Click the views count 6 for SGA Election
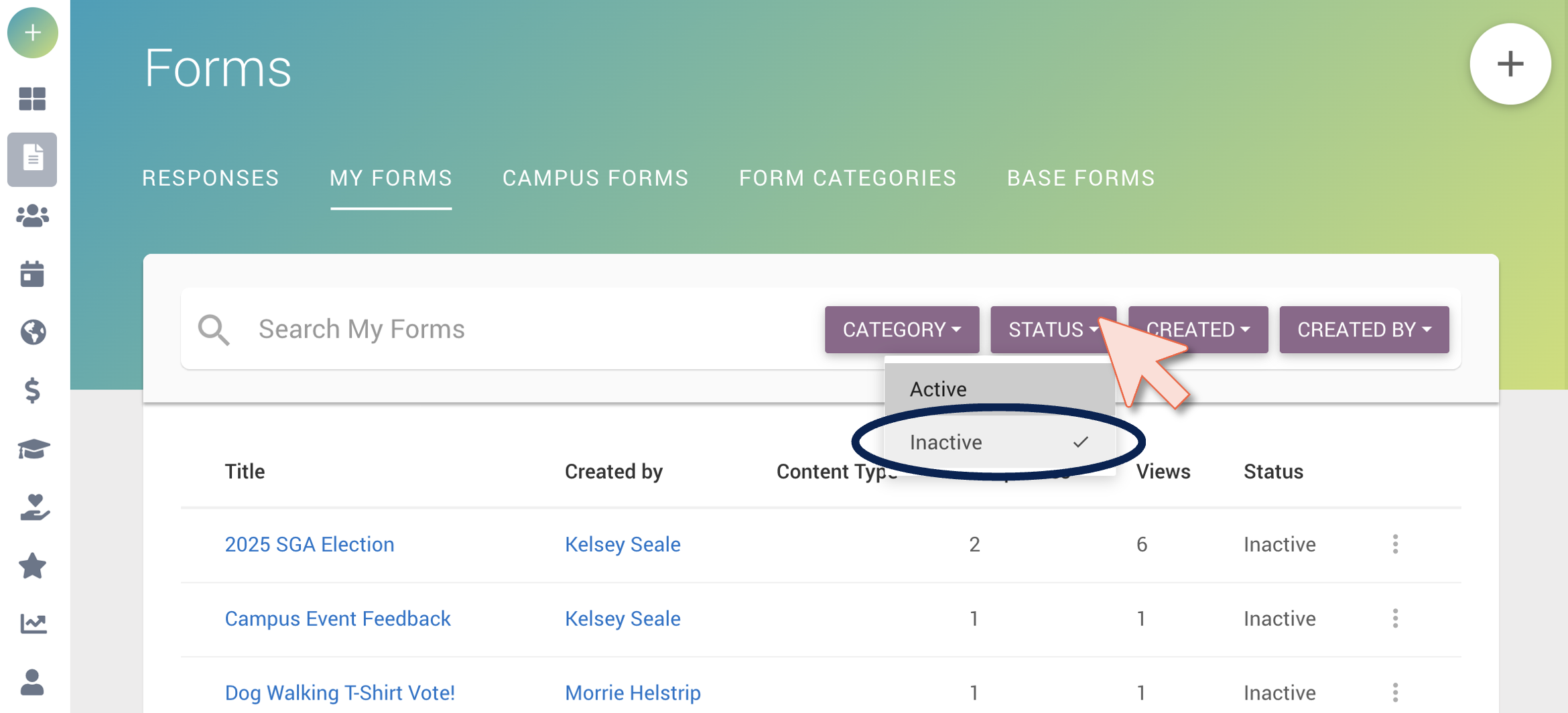The width and height of the screenshot is (1568, 713). click(x=1142, y=544)
